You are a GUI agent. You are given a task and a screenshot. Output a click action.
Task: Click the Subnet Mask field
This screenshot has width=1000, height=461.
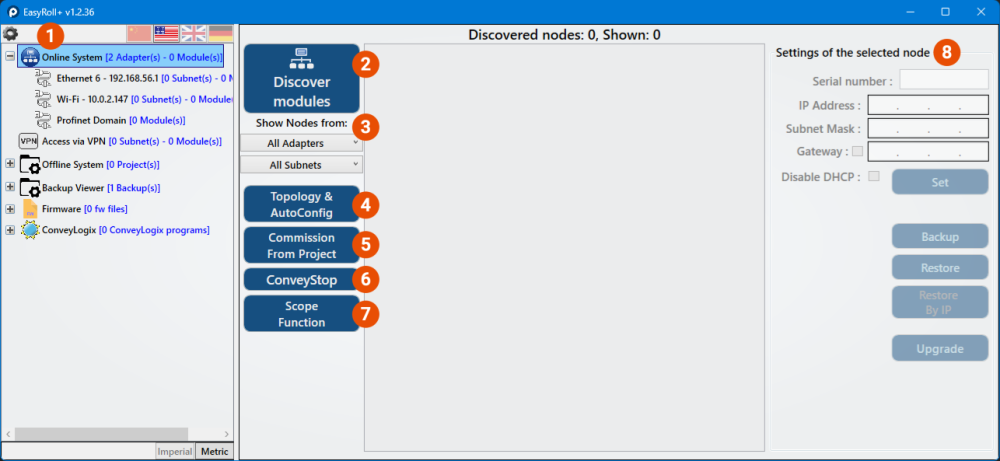928,128
